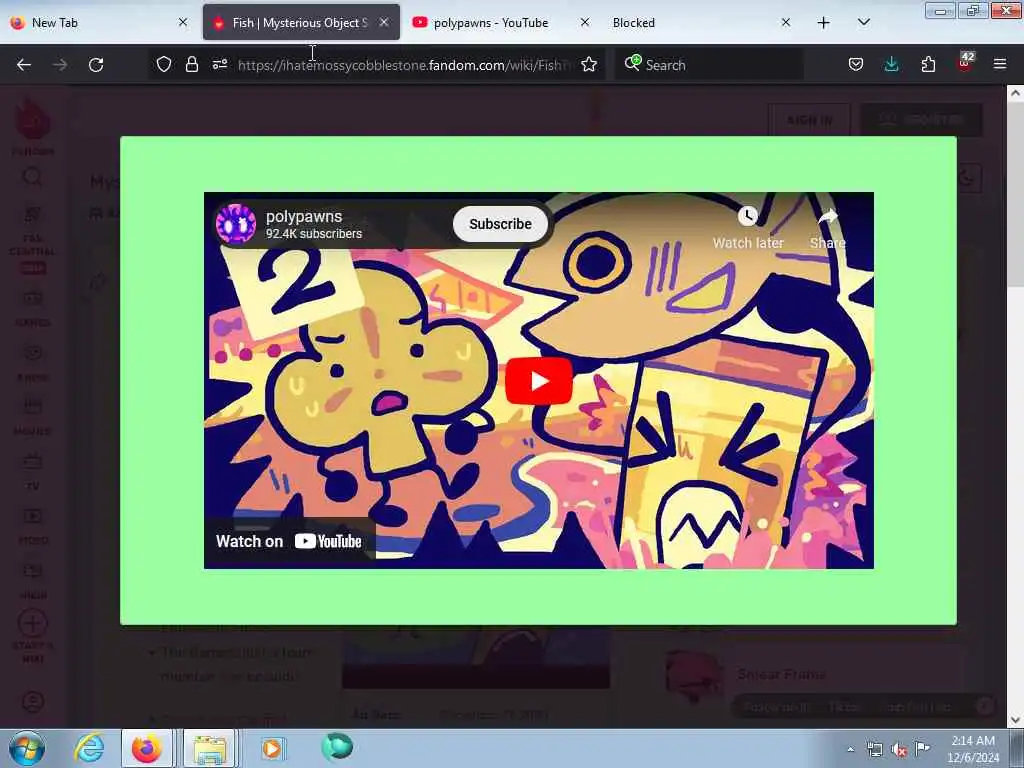Screen dimensions: 1024x768
Task: Play the video with the red YouTube button
Action: (539, 381)
